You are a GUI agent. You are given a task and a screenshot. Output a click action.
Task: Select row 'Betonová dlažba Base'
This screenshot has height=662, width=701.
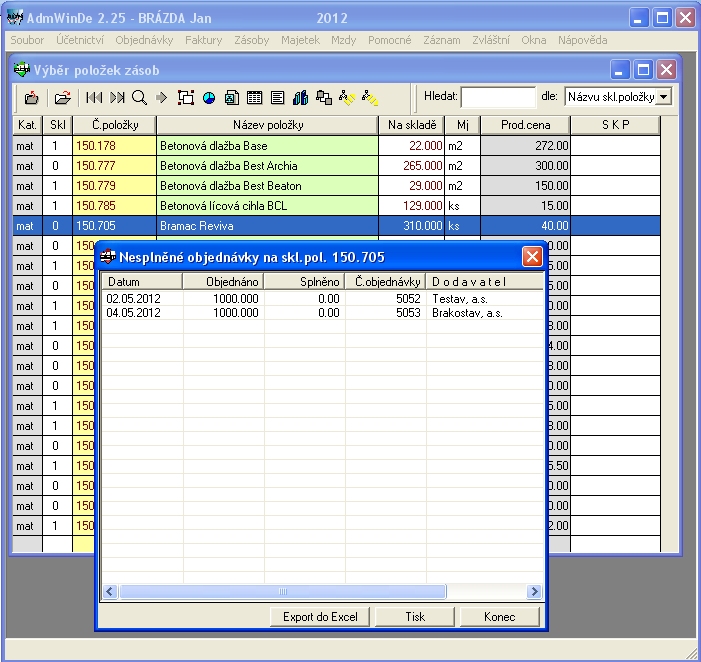point(337,146)
